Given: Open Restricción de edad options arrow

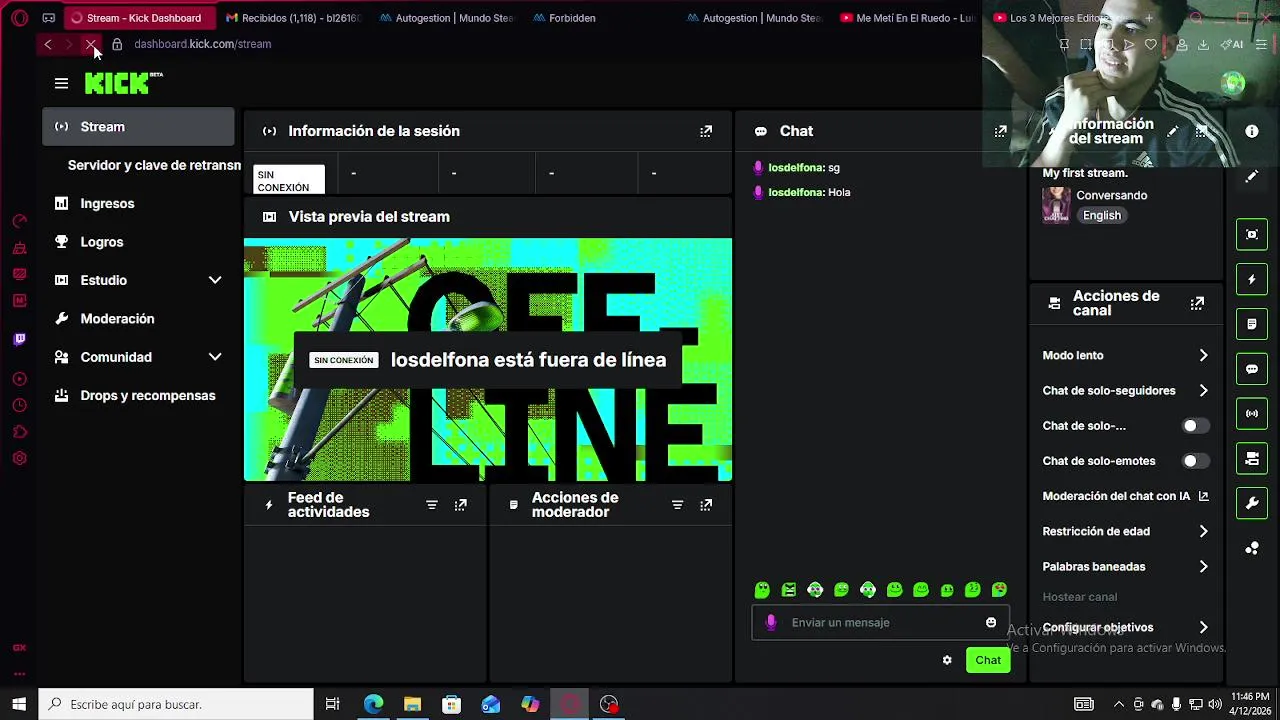Looking at the screenshot, I should [x=1203, y=531].
